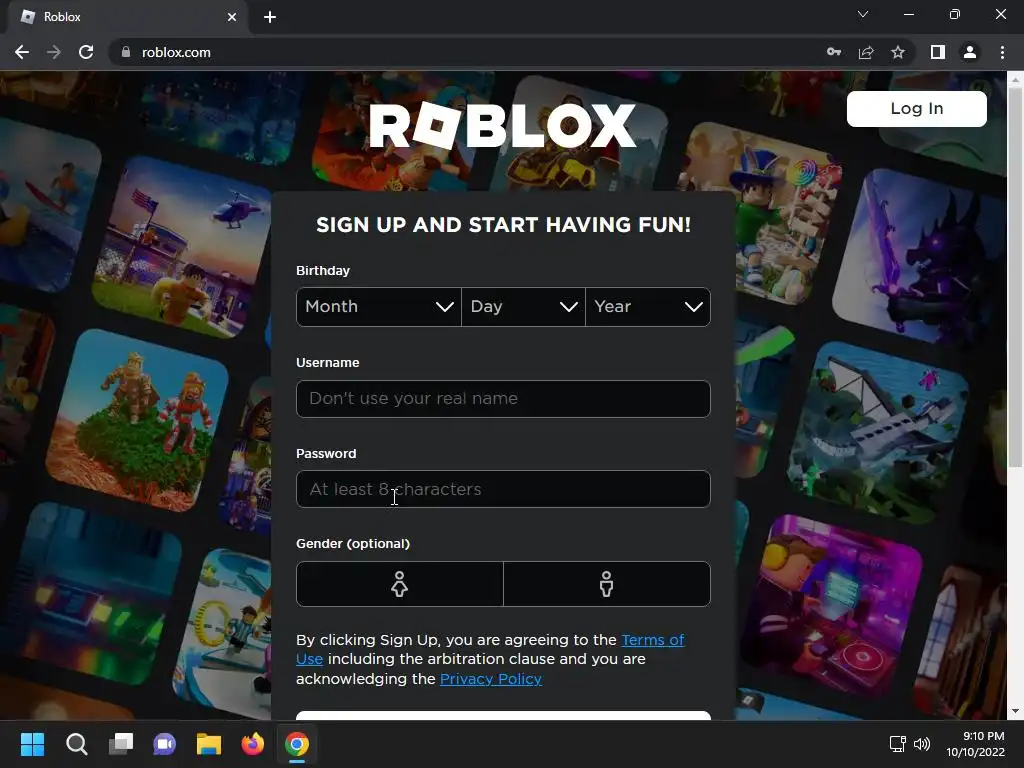Viewport: 1024px width, 768px height.
Task: Open the Windows Start menu
Action: 32,744
